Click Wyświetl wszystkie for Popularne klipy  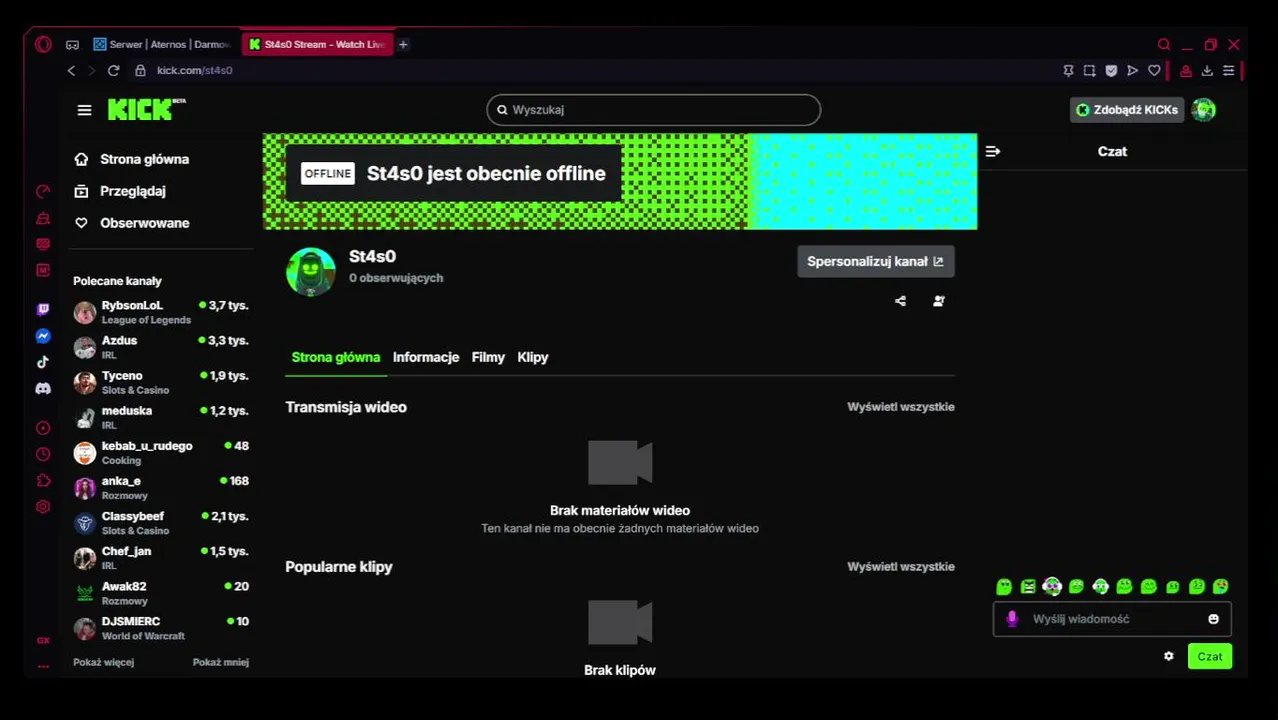[x=901, y=567]
